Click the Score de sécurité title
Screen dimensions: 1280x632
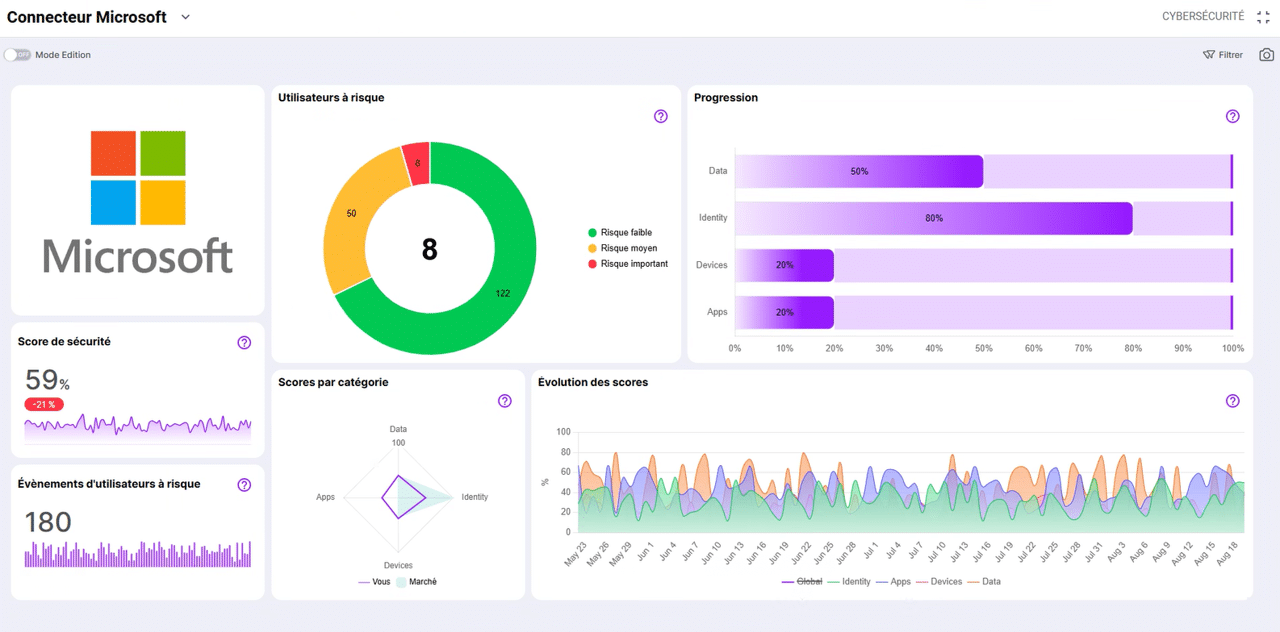coord(64,342)
